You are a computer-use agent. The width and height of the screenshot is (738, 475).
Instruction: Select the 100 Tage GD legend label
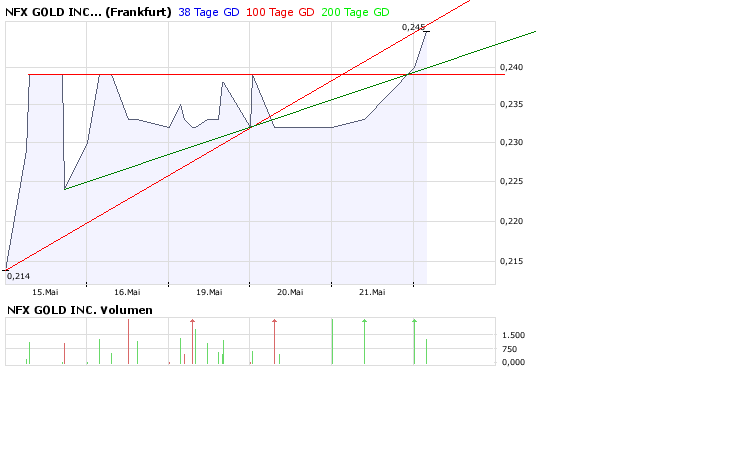(x=280, y=12)
